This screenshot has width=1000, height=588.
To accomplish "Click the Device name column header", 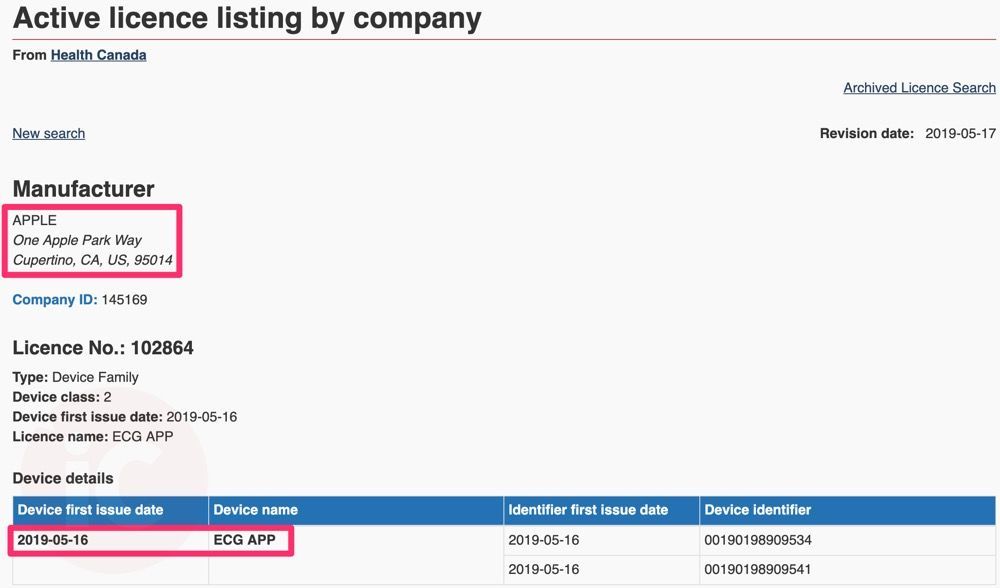I will coord(256,510).
